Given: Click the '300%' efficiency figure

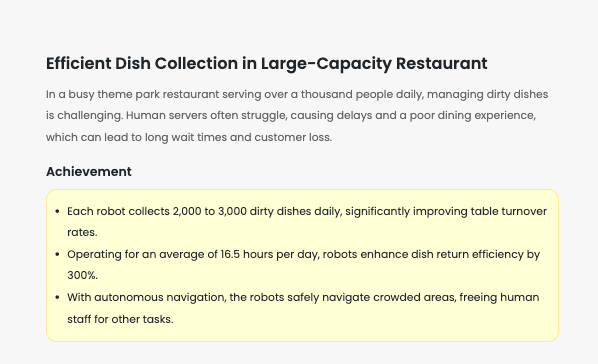Looking at the screenshot, I should pyautogui.click(x=82, y=275).
